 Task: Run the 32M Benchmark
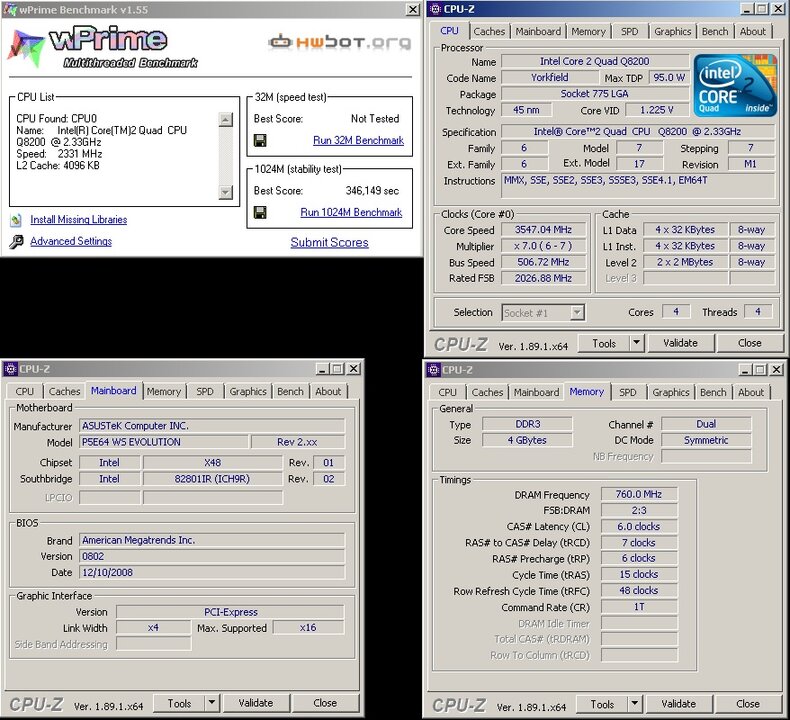(x=358, y=141)
